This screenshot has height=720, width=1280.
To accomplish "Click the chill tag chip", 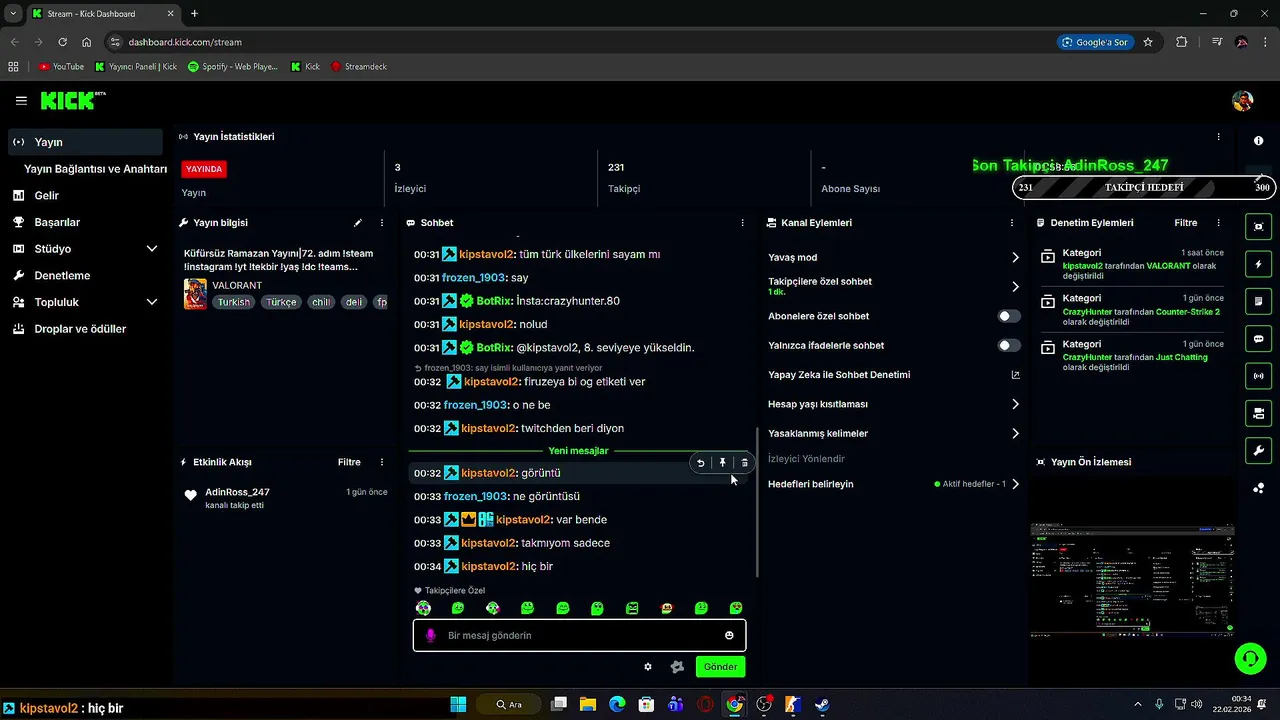I will pos(320,302).
